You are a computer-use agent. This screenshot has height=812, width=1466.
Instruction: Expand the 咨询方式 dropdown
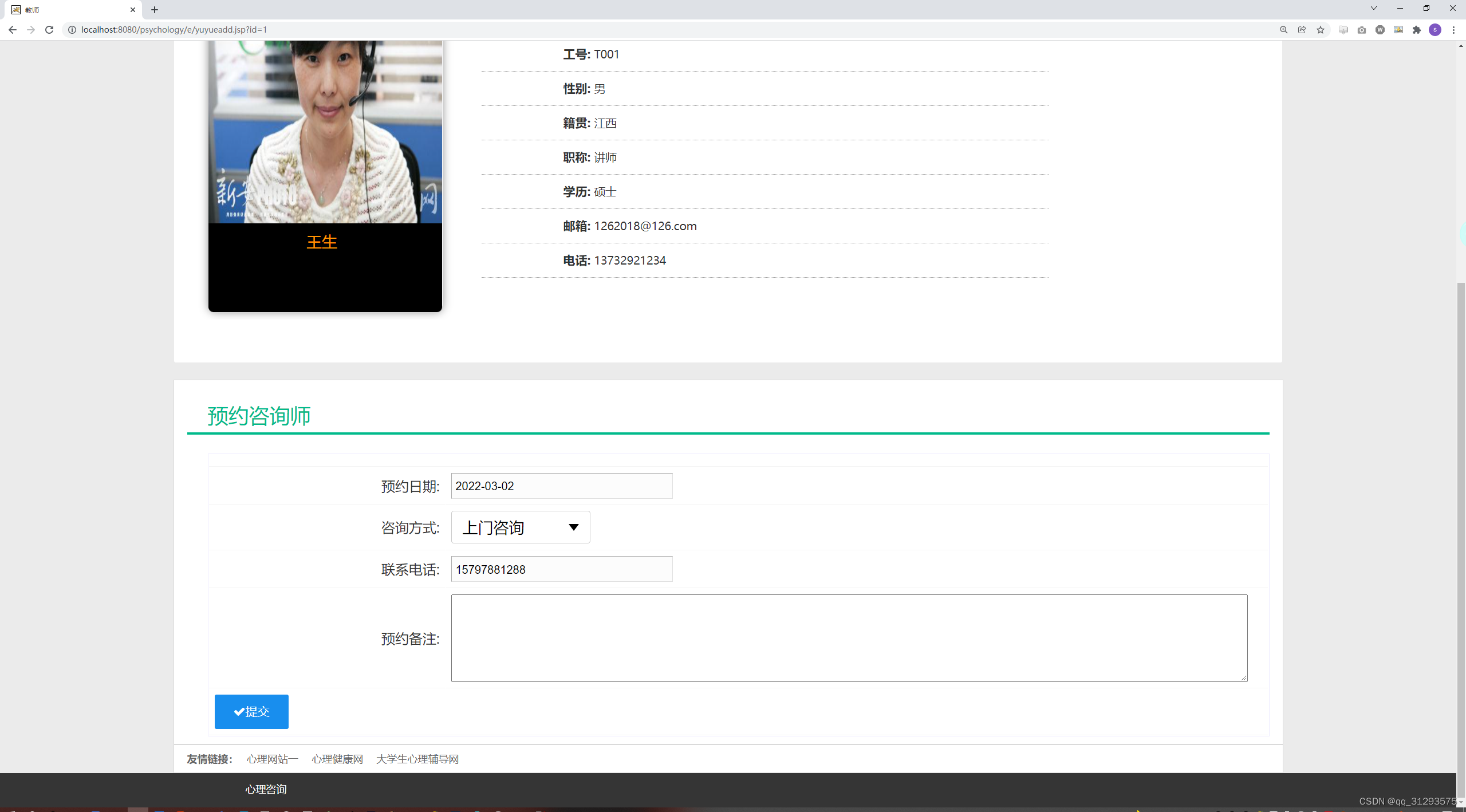click(x=520, y=527)
